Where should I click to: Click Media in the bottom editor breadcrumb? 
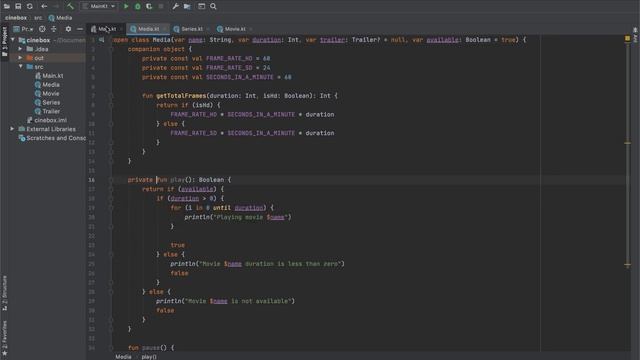pos(123,357)
